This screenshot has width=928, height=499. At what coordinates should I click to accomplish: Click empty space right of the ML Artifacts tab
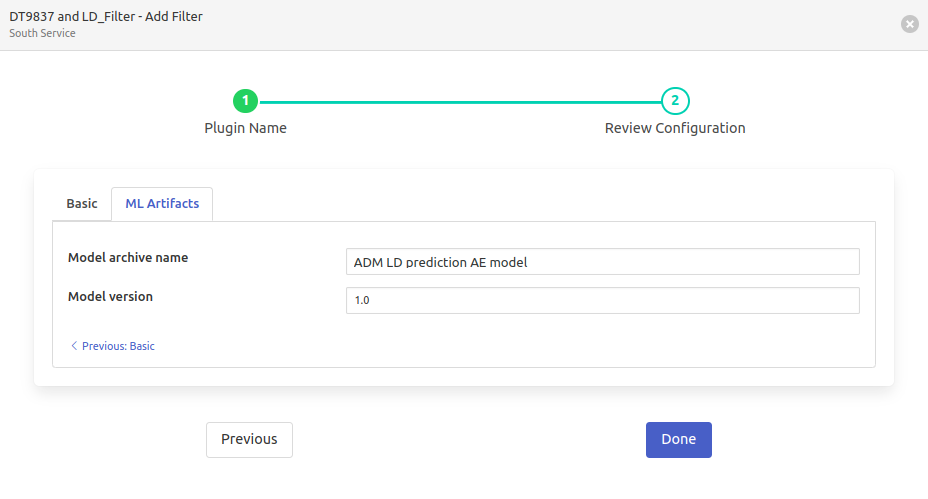540,204
